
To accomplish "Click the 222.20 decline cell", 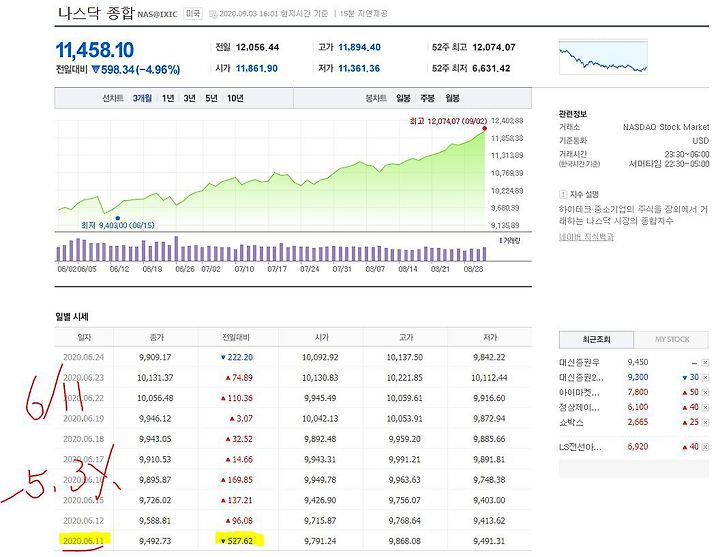I will point(236,357).
